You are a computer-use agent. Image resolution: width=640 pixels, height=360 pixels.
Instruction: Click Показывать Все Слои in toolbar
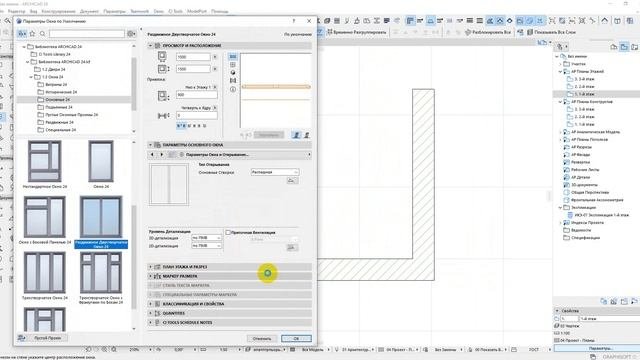tap(551, 32)
